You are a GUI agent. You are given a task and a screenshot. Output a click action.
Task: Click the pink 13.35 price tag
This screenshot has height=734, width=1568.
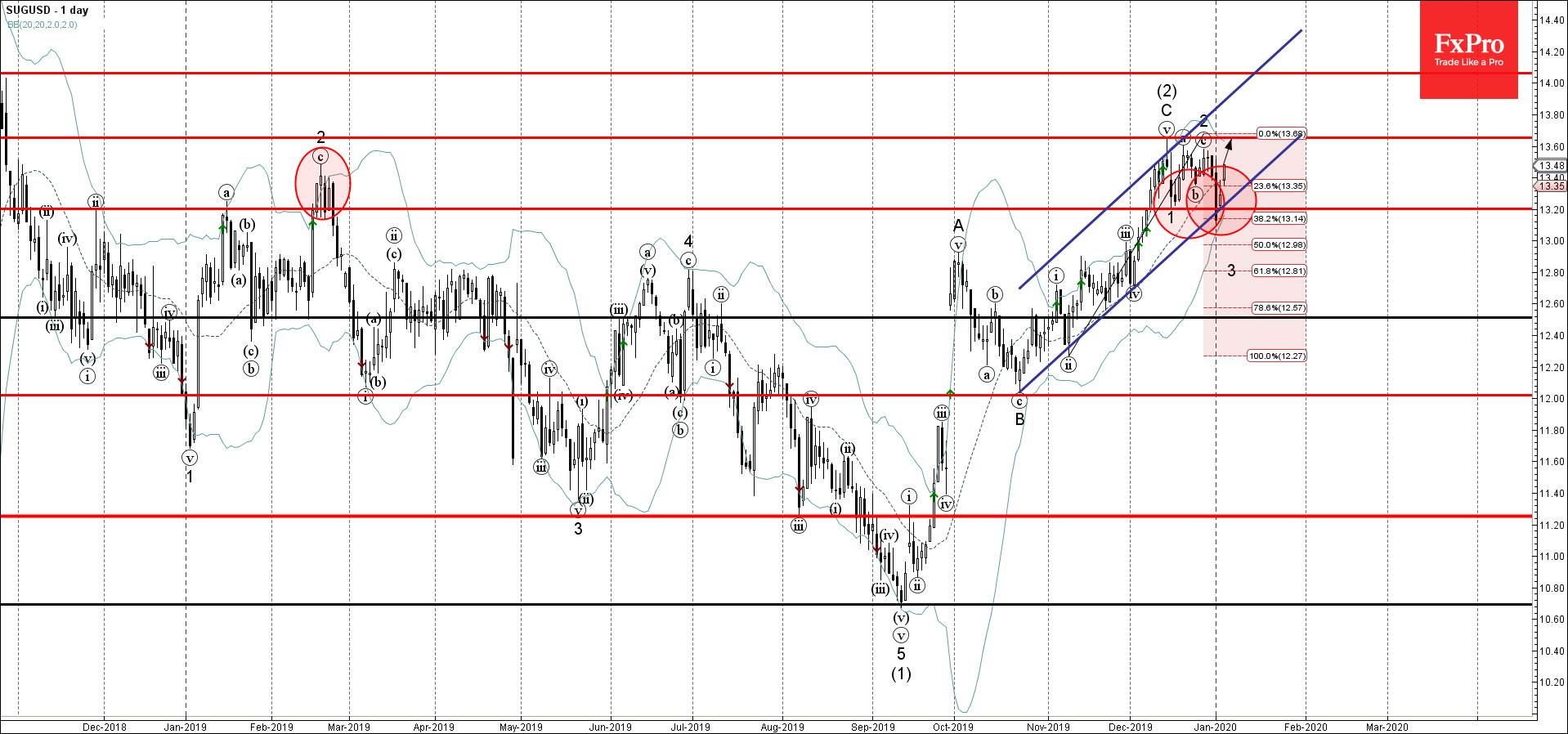pyautogui.click(x=1551, y=186)
